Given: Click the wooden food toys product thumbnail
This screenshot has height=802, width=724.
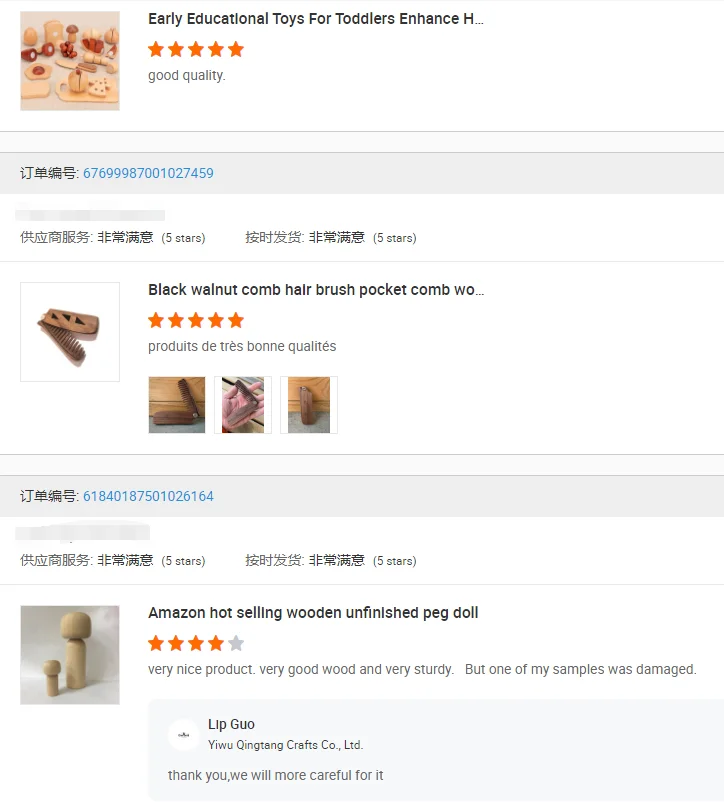Looking at the screenshot, I should point(70,61).
